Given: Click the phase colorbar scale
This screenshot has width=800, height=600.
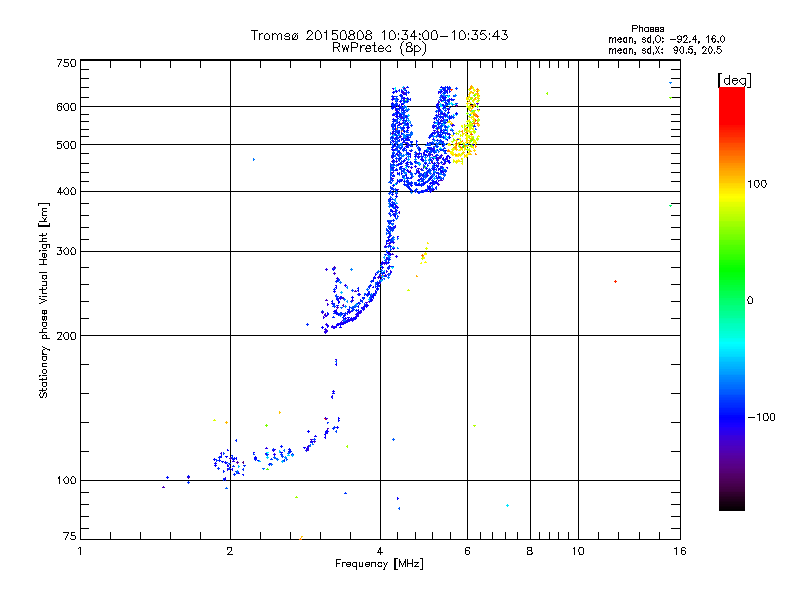Looking at the screenshot, I should pyautogui.click(x=732, y=298).
